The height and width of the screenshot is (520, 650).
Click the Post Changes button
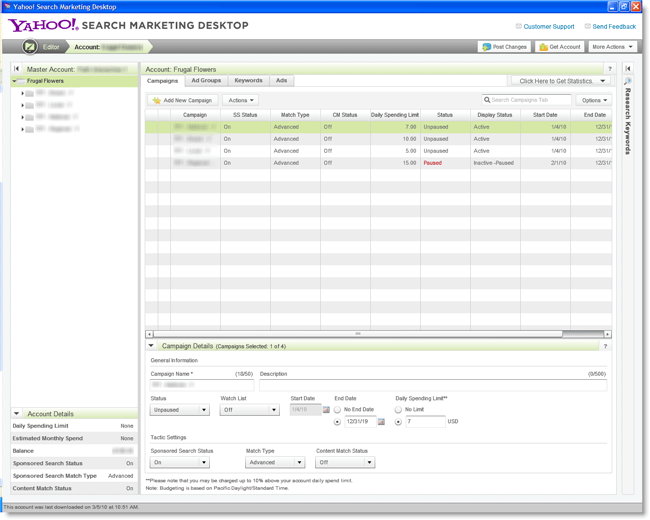[505, 47]
